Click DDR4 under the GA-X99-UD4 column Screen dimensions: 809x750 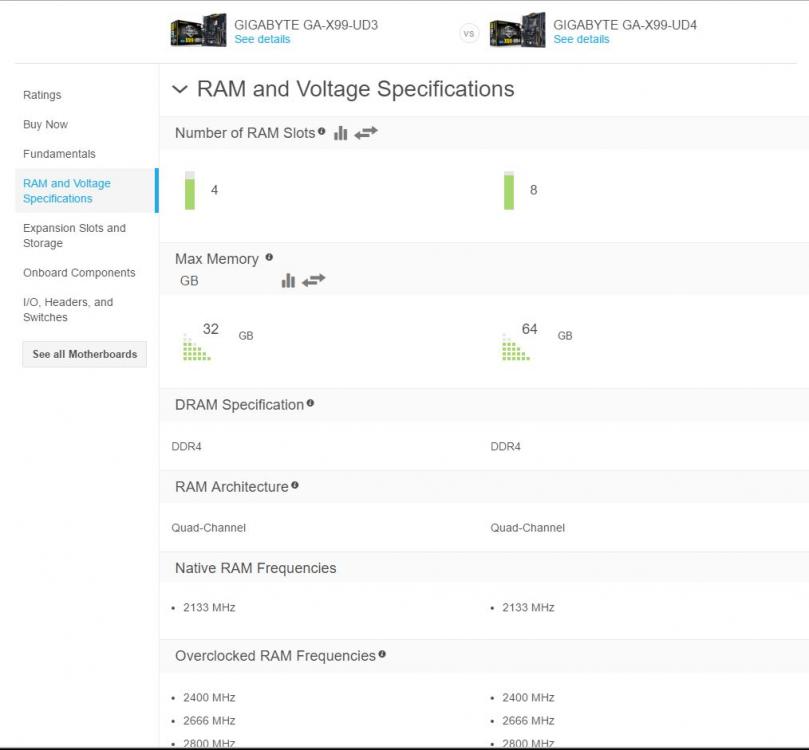(506, 446)
